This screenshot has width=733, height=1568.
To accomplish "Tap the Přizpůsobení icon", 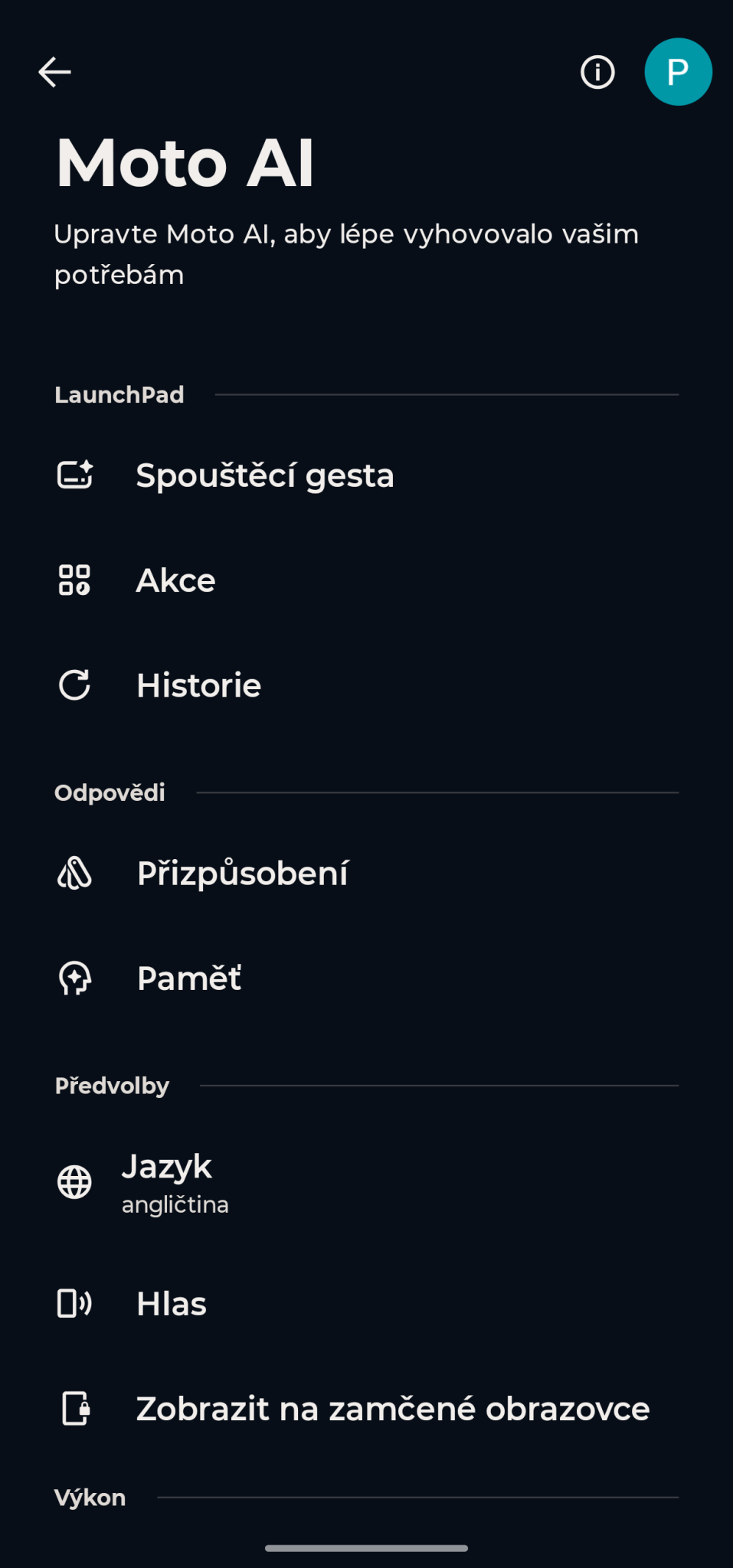I will [x=75, y=873].
